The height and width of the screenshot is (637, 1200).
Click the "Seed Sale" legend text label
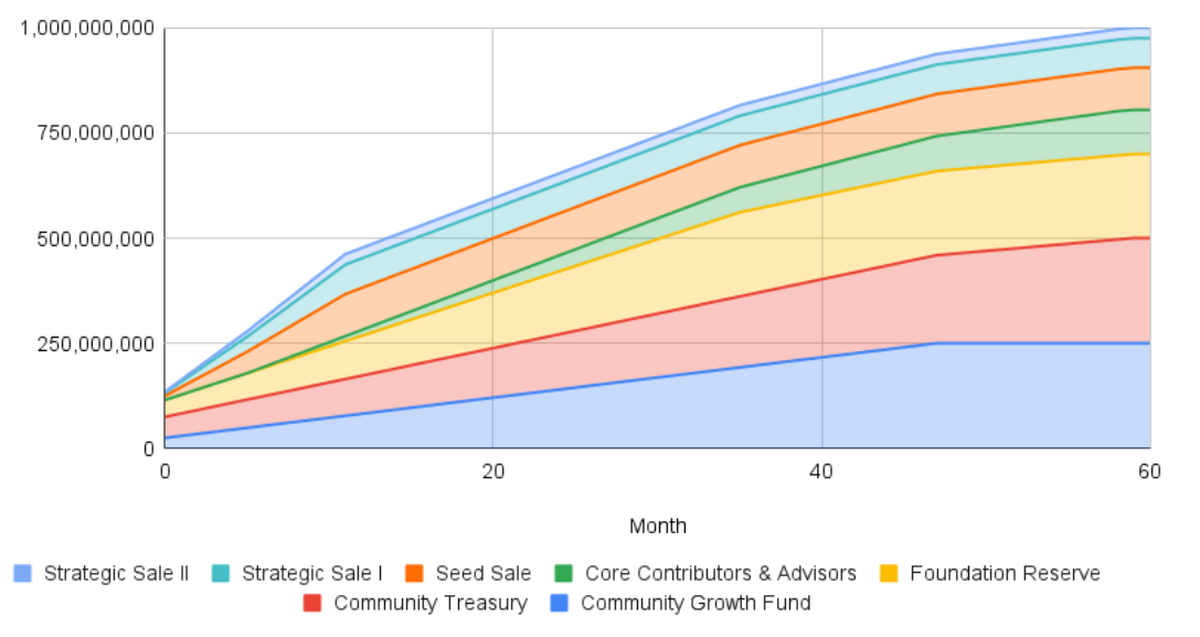pyautogui.click(x=483, y=574)
